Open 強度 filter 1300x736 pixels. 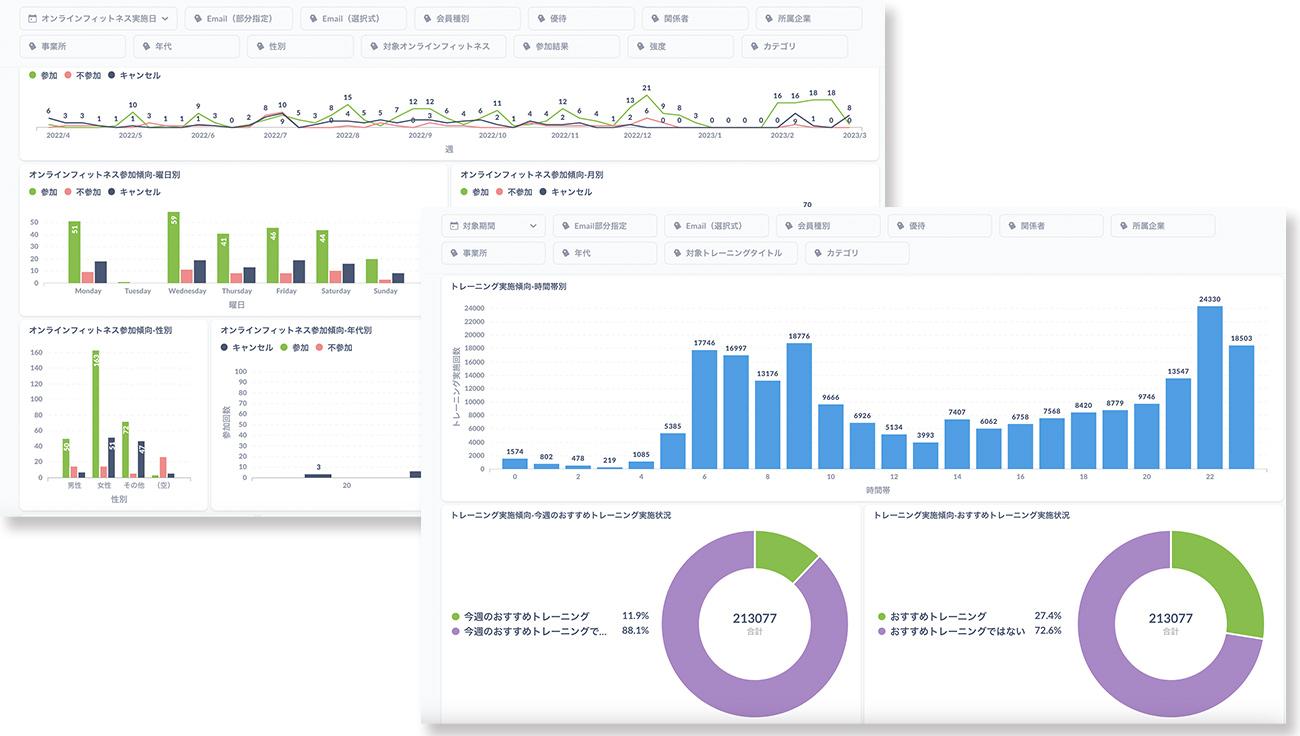(681, 46)
